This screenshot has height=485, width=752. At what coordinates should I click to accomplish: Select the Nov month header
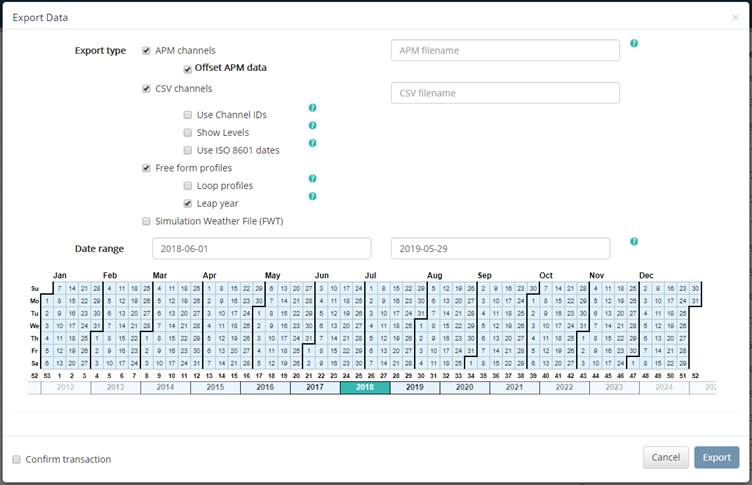click(597, 275)
